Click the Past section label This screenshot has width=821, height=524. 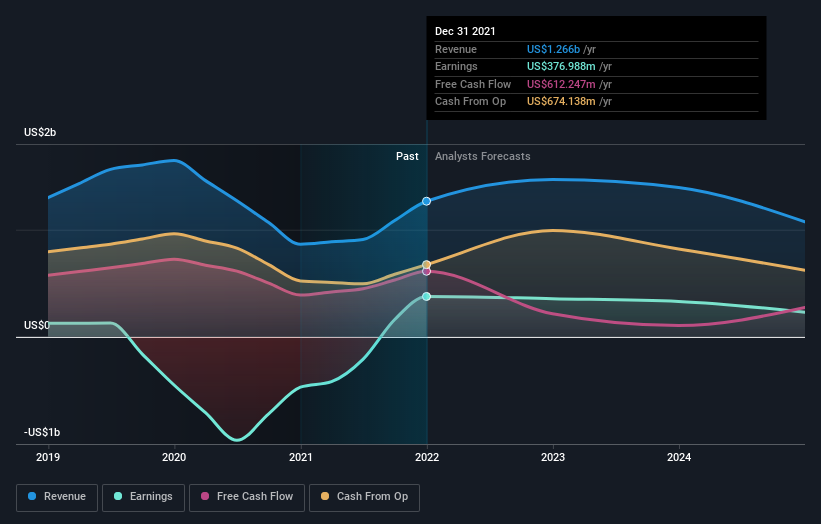(x=407, y=156)
